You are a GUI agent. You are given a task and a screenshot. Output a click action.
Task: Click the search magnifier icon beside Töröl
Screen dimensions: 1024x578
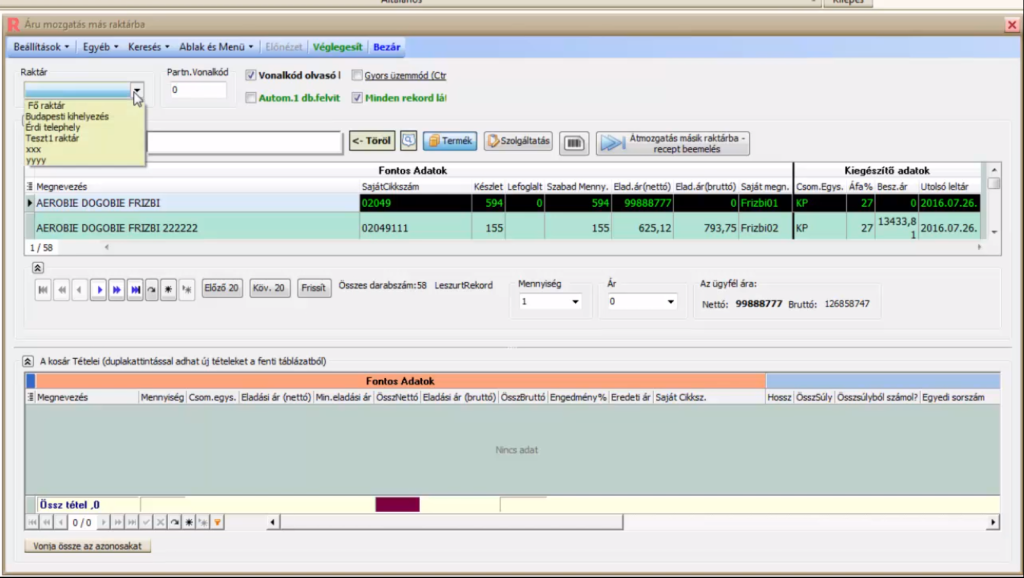pyautogui.click(x=408, y=141)
